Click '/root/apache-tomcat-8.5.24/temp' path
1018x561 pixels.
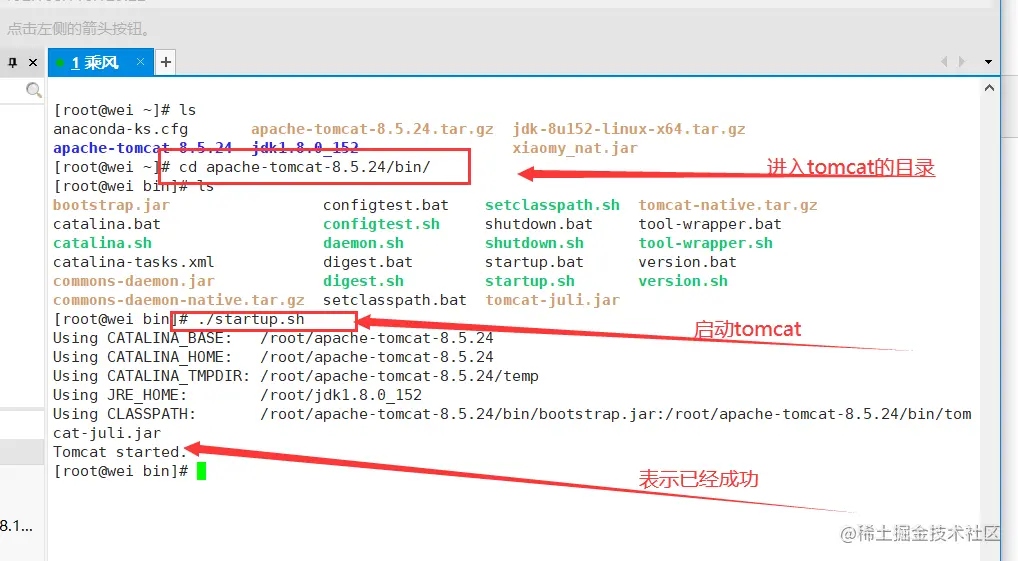pos(399,376)
